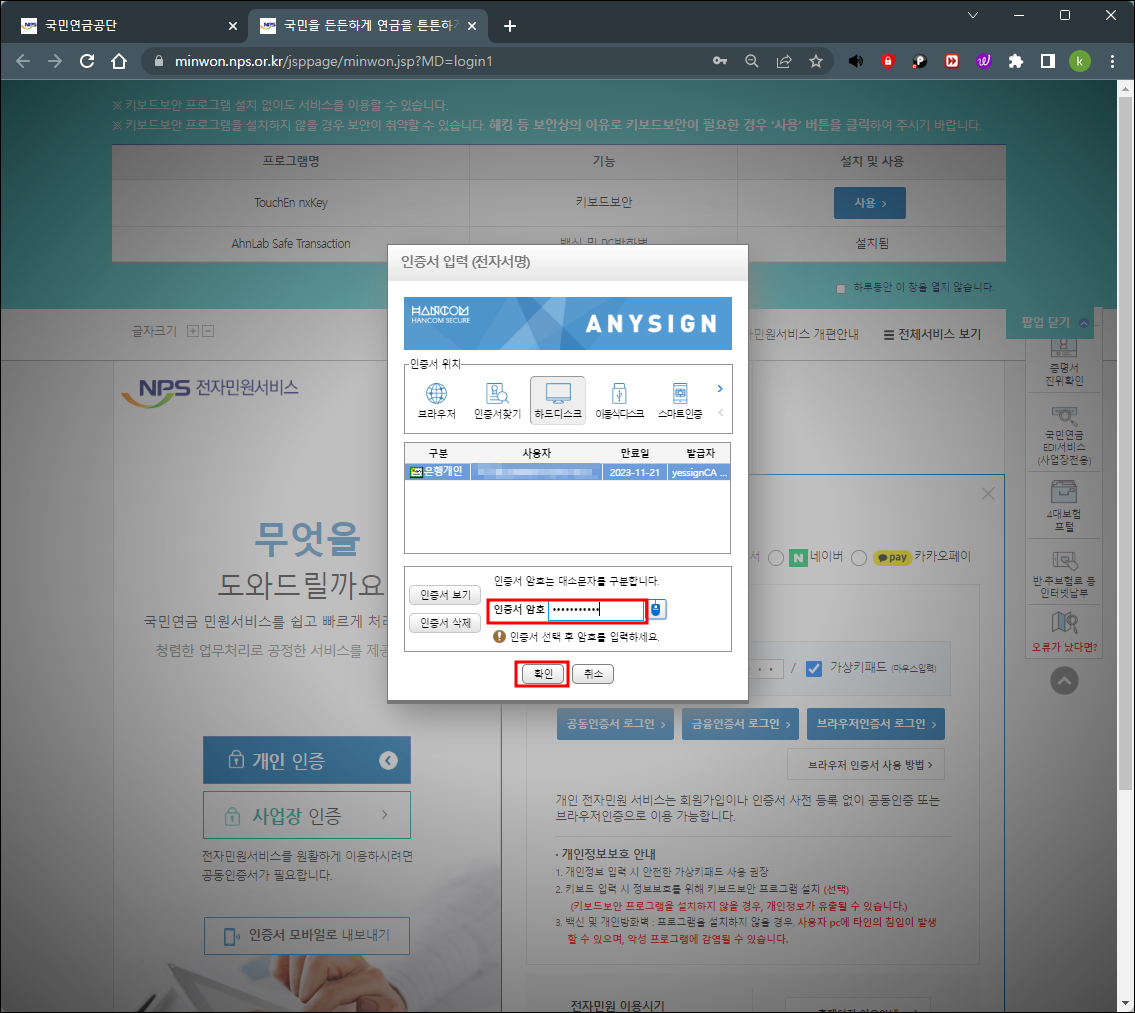Click the mouse icon beside password field
Image resolution: width=1135 pixels, height=1013 pixels.
pyautogui.click(x=655, y=609)
